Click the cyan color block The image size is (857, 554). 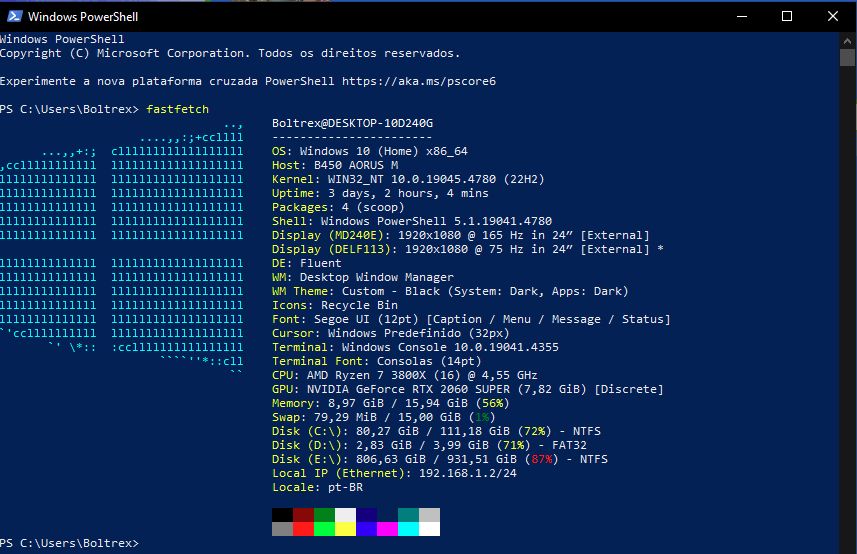tap(408, 529)
